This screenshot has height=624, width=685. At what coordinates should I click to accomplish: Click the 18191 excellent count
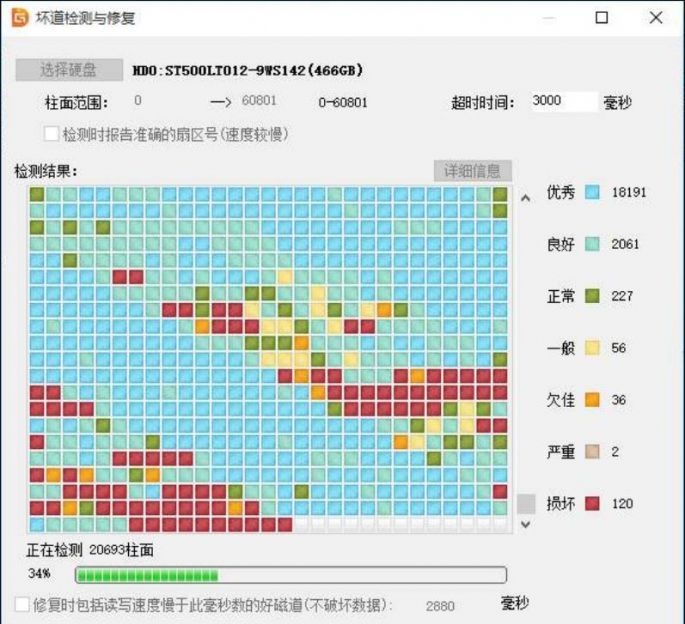(629, 192)
